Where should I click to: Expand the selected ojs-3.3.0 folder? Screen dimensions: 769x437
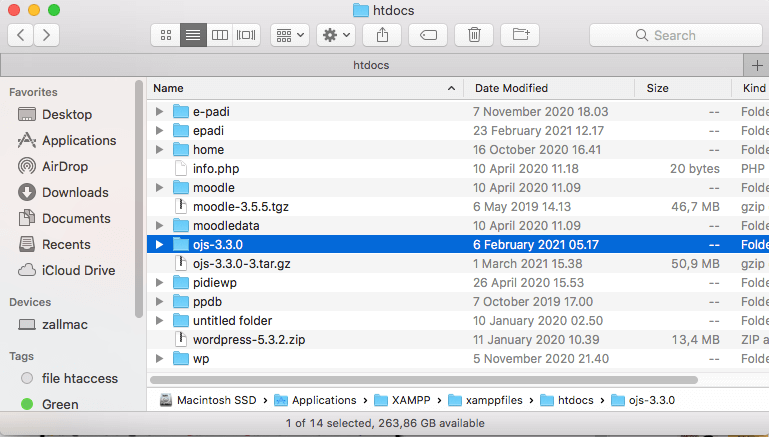tap(159, 244)
